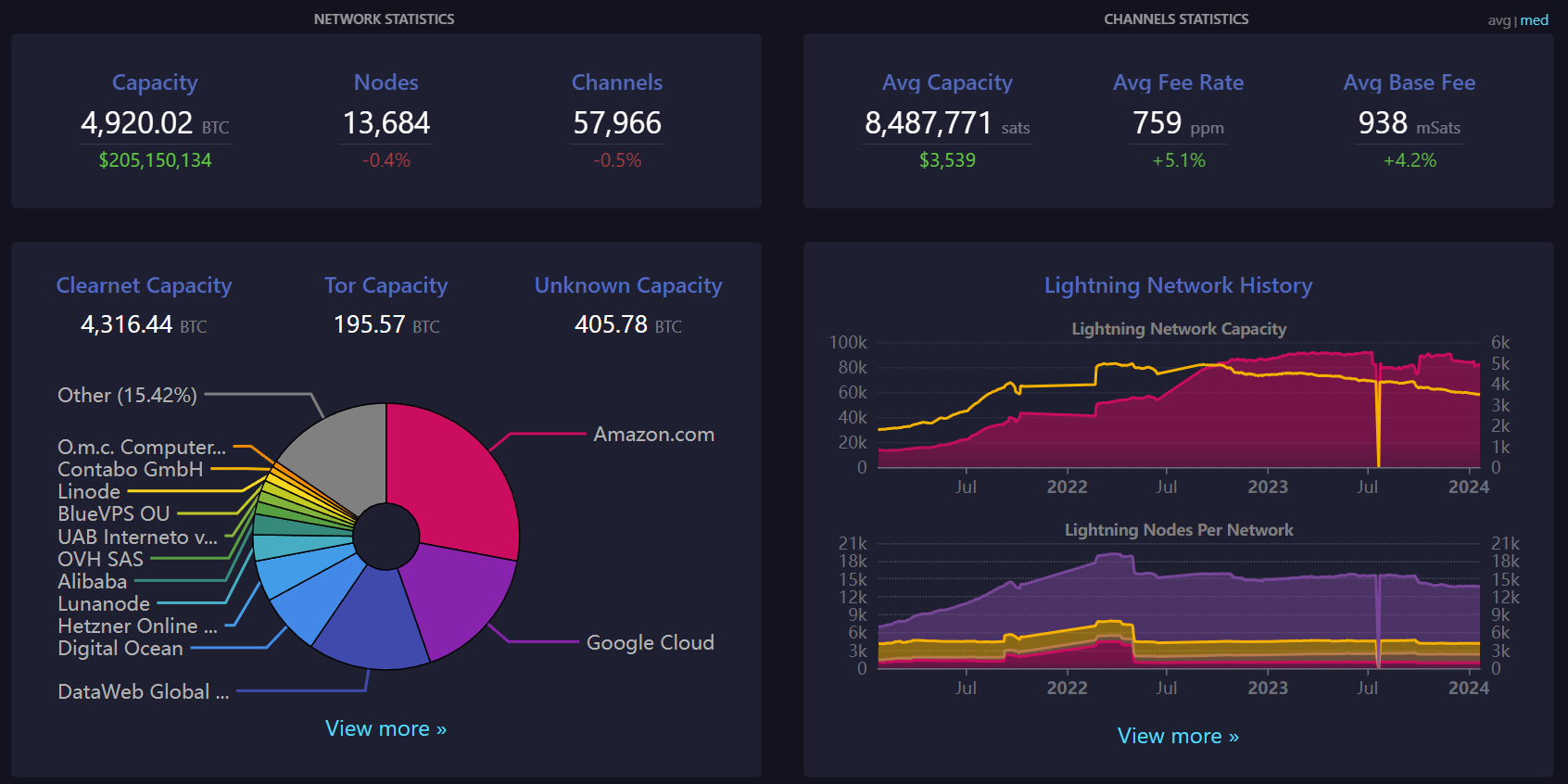This screenshot has height=784, width=1568.
Task: Click the Linode label
Action: point(89,491)
